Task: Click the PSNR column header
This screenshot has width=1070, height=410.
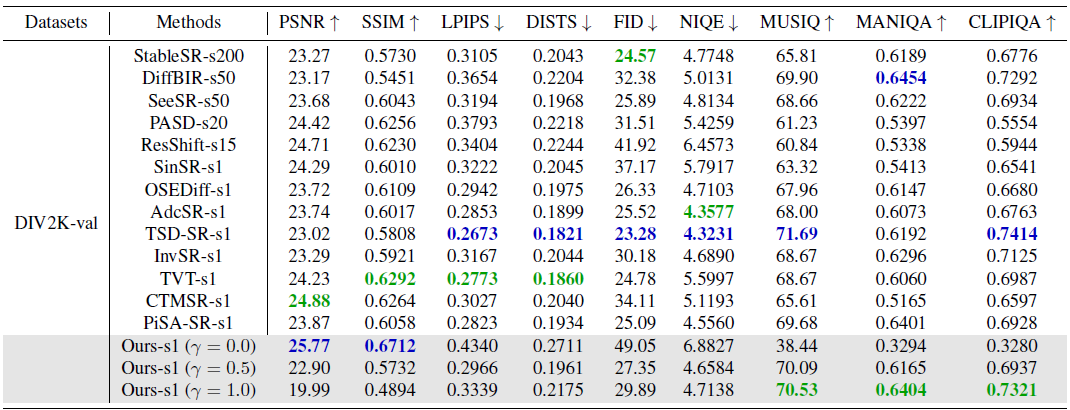Action: pyautogui.click(x=309, y=23)
